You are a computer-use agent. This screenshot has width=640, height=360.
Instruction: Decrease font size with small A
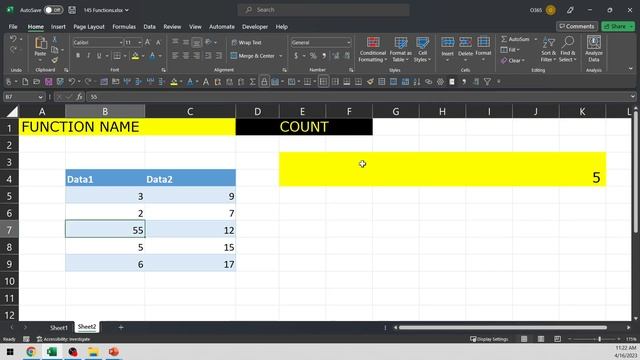[x=158, y=42]
